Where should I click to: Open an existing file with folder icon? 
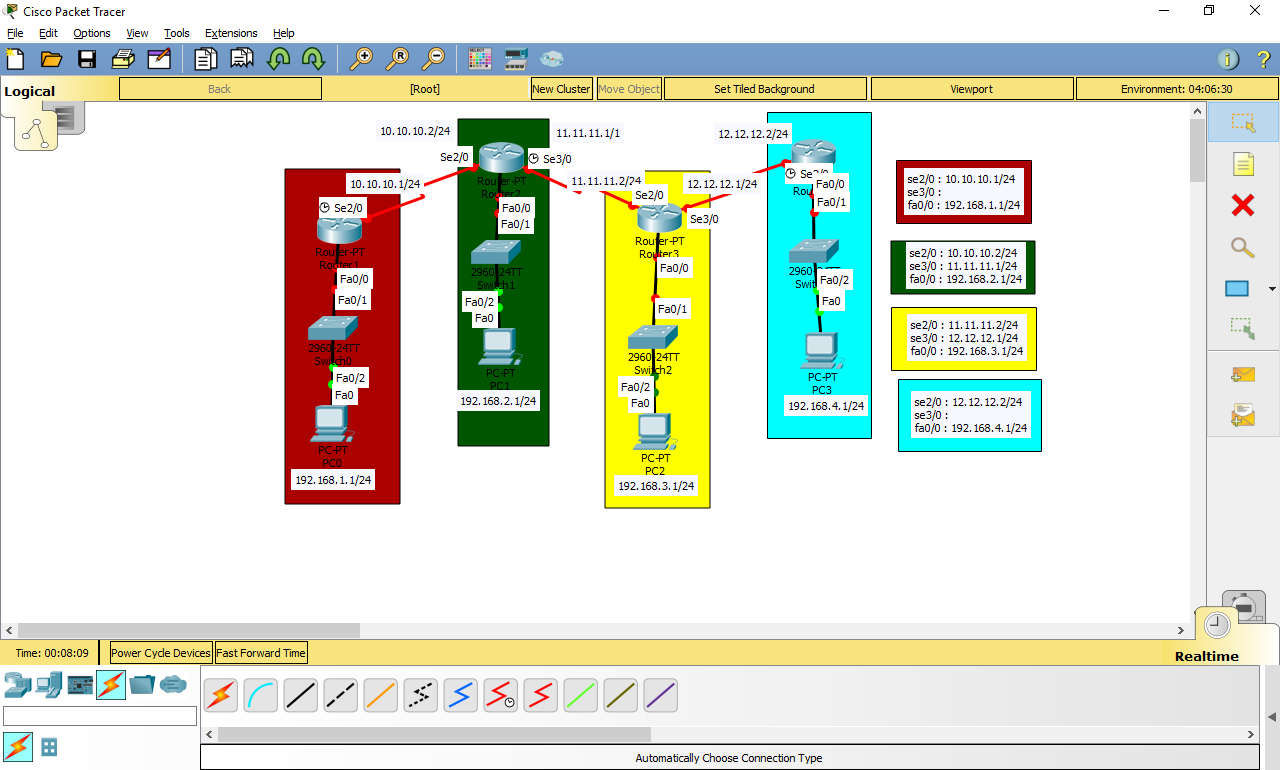click(x=51, y=59)
